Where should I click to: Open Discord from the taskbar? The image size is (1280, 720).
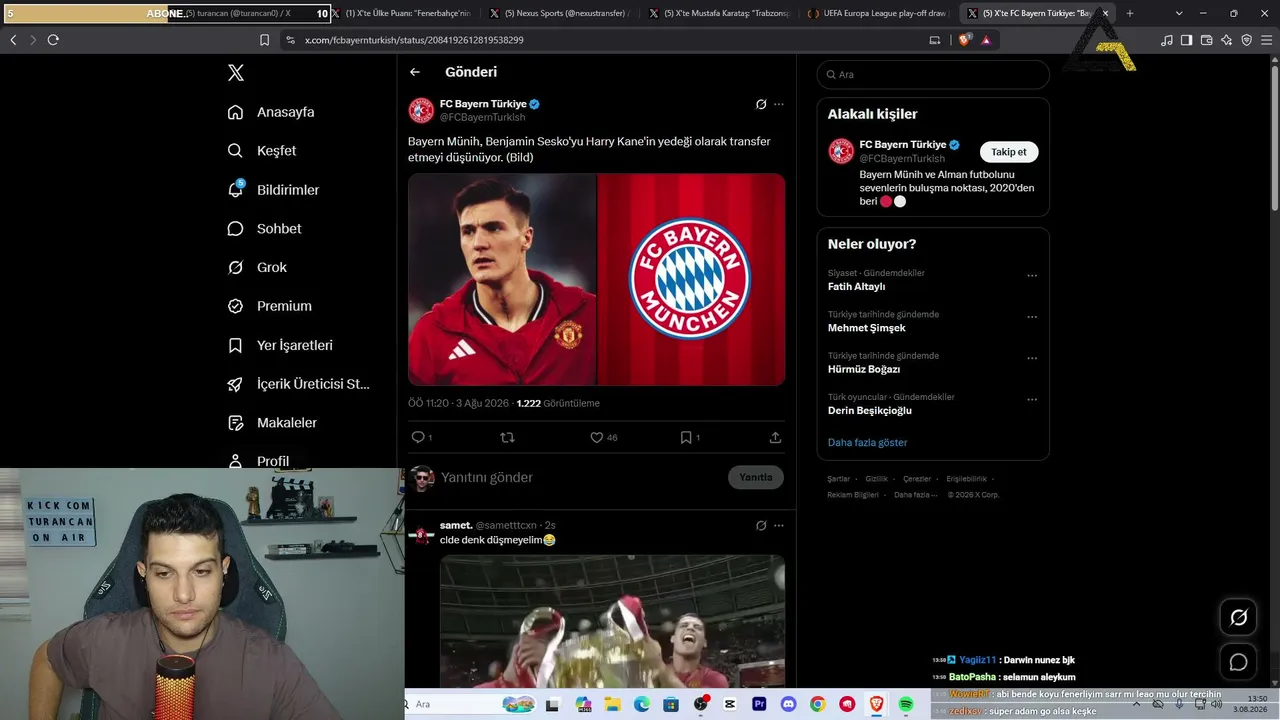788,704
